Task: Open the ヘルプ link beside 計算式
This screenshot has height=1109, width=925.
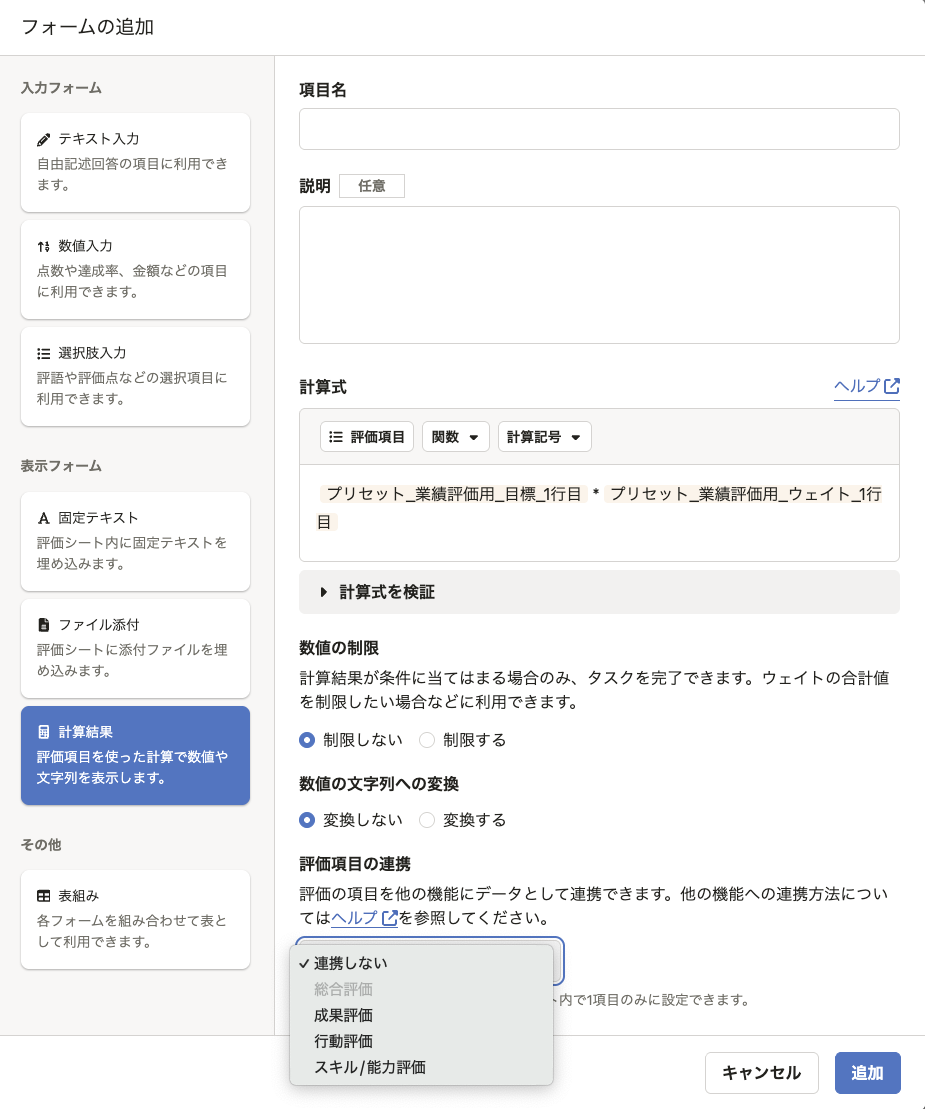Action: click(866, 386)
